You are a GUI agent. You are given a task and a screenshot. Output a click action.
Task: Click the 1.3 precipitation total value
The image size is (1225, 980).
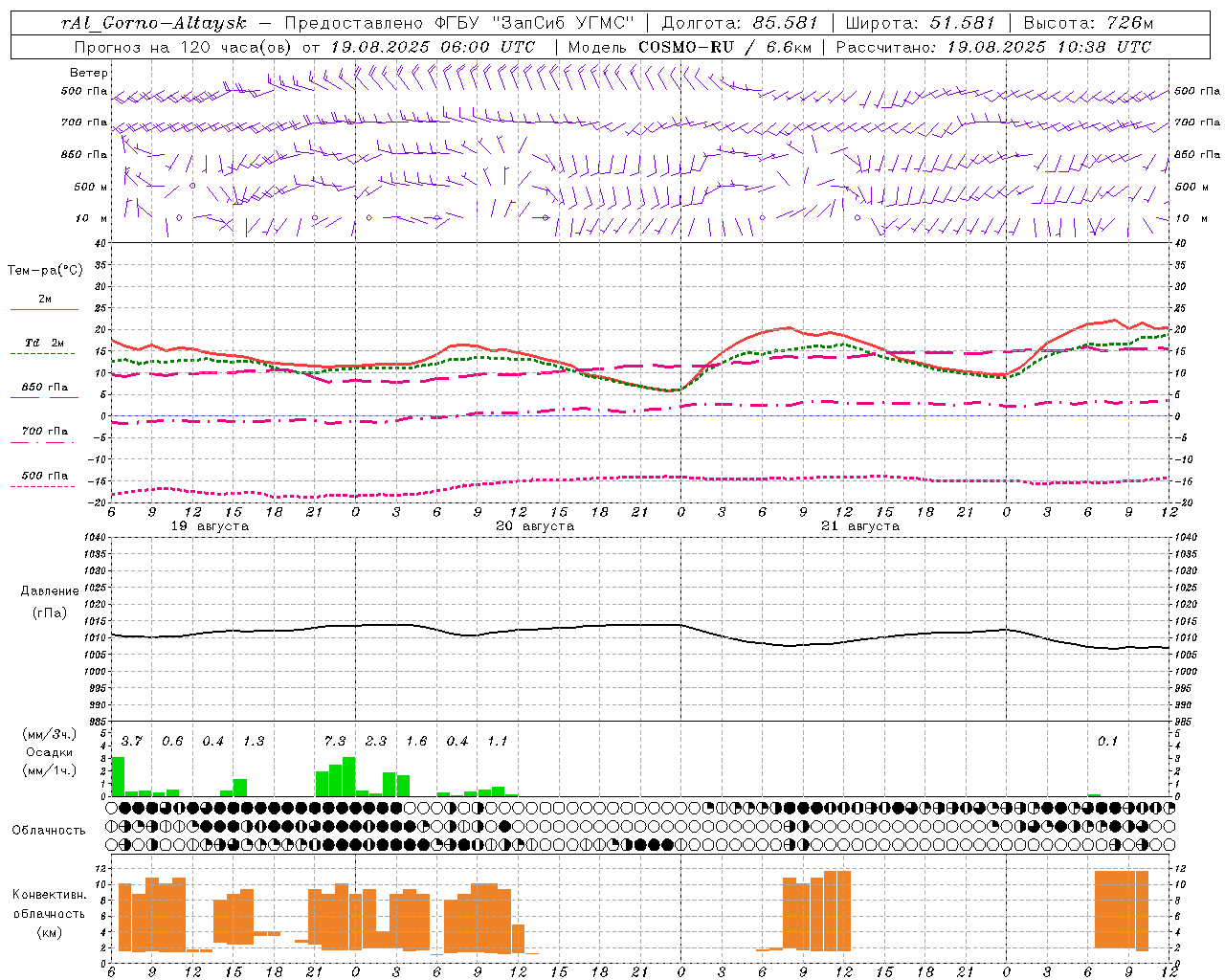[x=254, y=741]
